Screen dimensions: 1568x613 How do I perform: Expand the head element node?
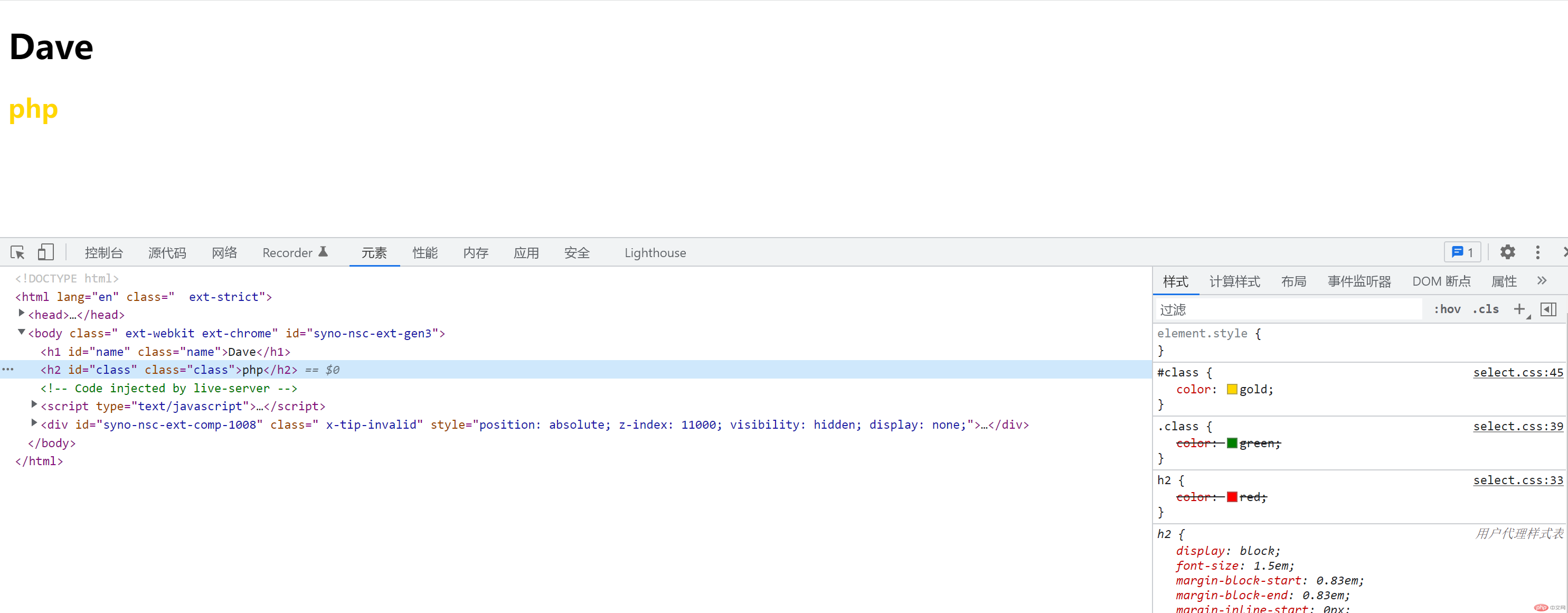point(21,314)
